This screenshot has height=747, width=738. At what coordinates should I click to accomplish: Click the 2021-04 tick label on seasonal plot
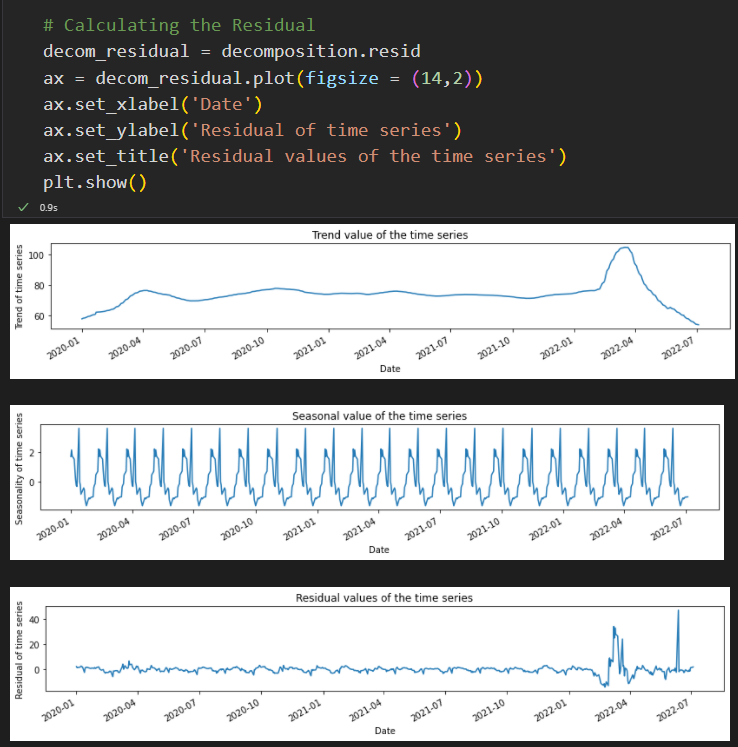(x=360, y=529)
